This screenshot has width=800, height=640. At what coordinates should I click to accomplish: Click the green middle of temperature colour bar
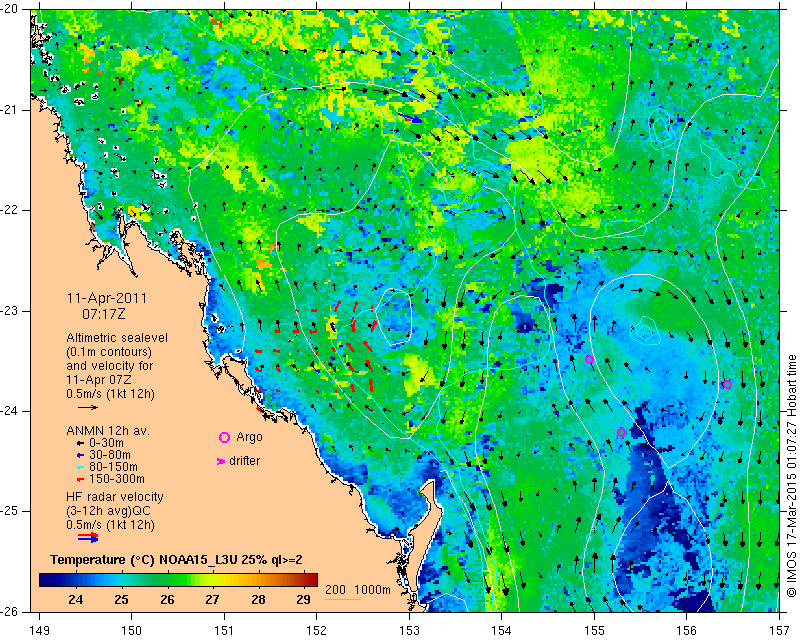point(176,580)
